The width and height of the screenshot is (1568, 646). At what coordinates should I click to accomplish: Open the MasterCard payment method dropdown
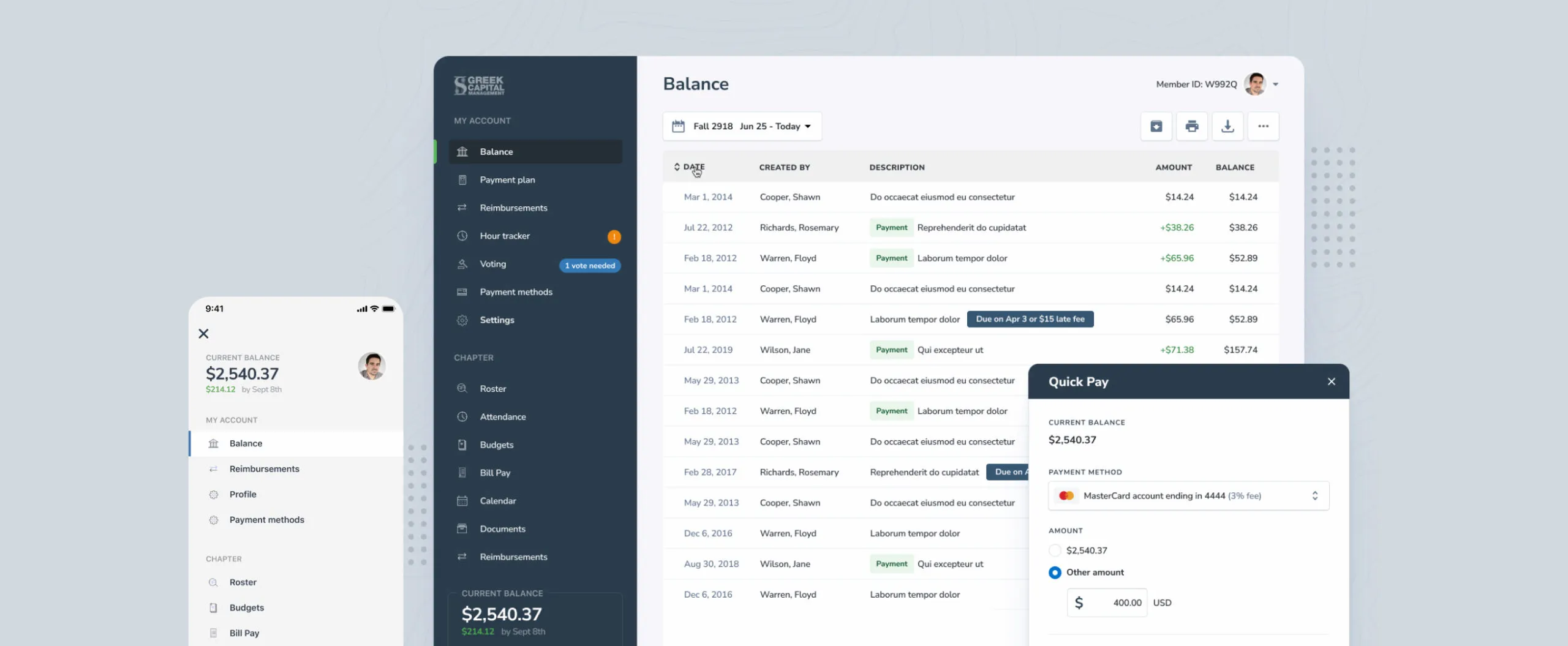[x=1188, y=496]
